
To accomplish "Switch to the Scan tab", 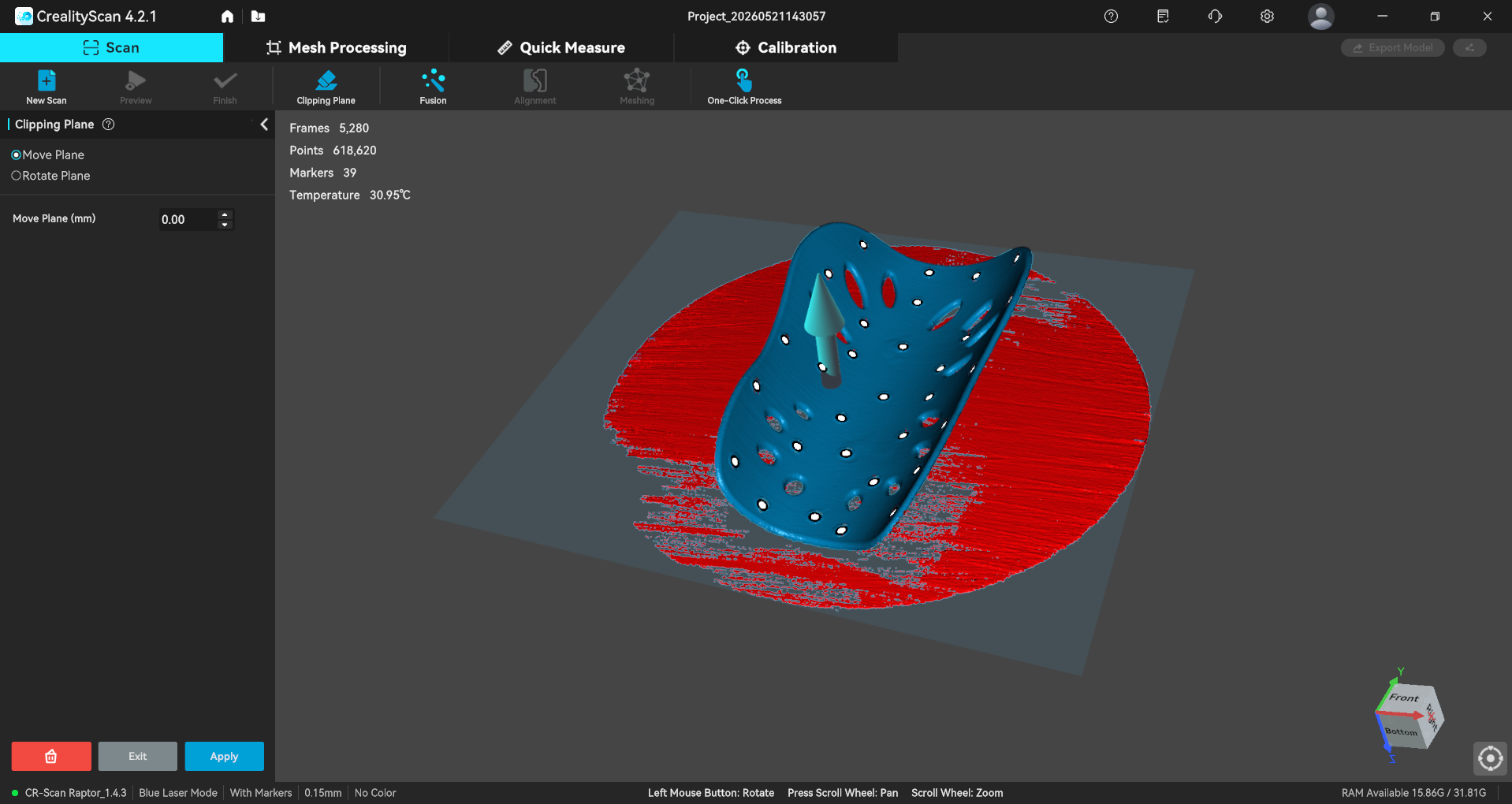I will click(111, 48).
